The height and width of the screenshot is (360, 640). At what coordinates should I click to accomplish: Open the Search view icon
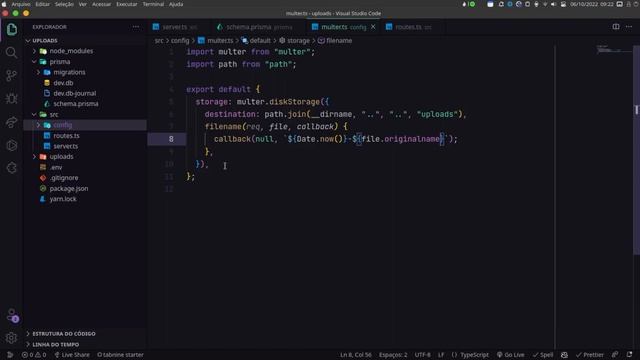point(11,52)
